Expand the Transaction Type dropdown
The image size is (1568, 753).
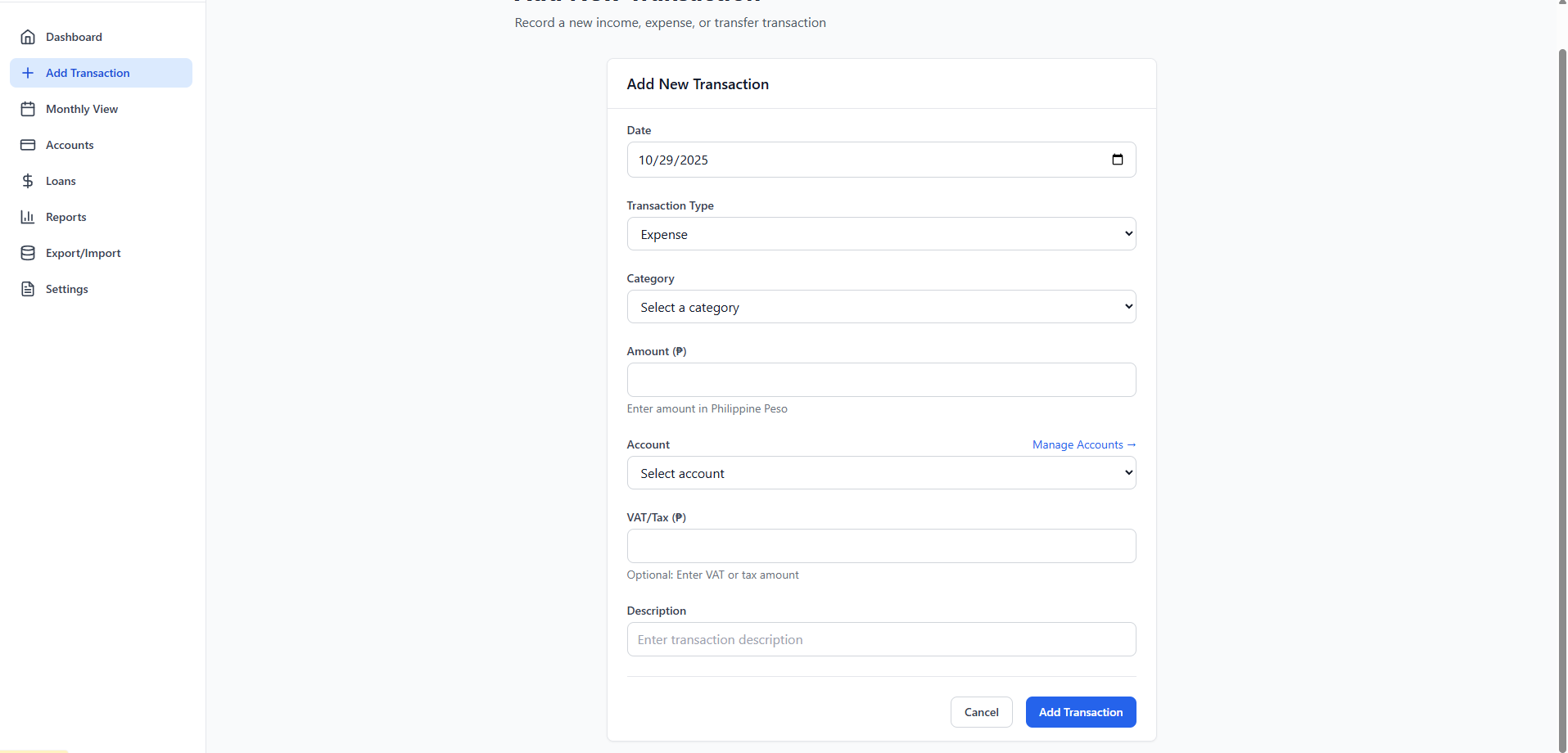[x=881, y=234]
